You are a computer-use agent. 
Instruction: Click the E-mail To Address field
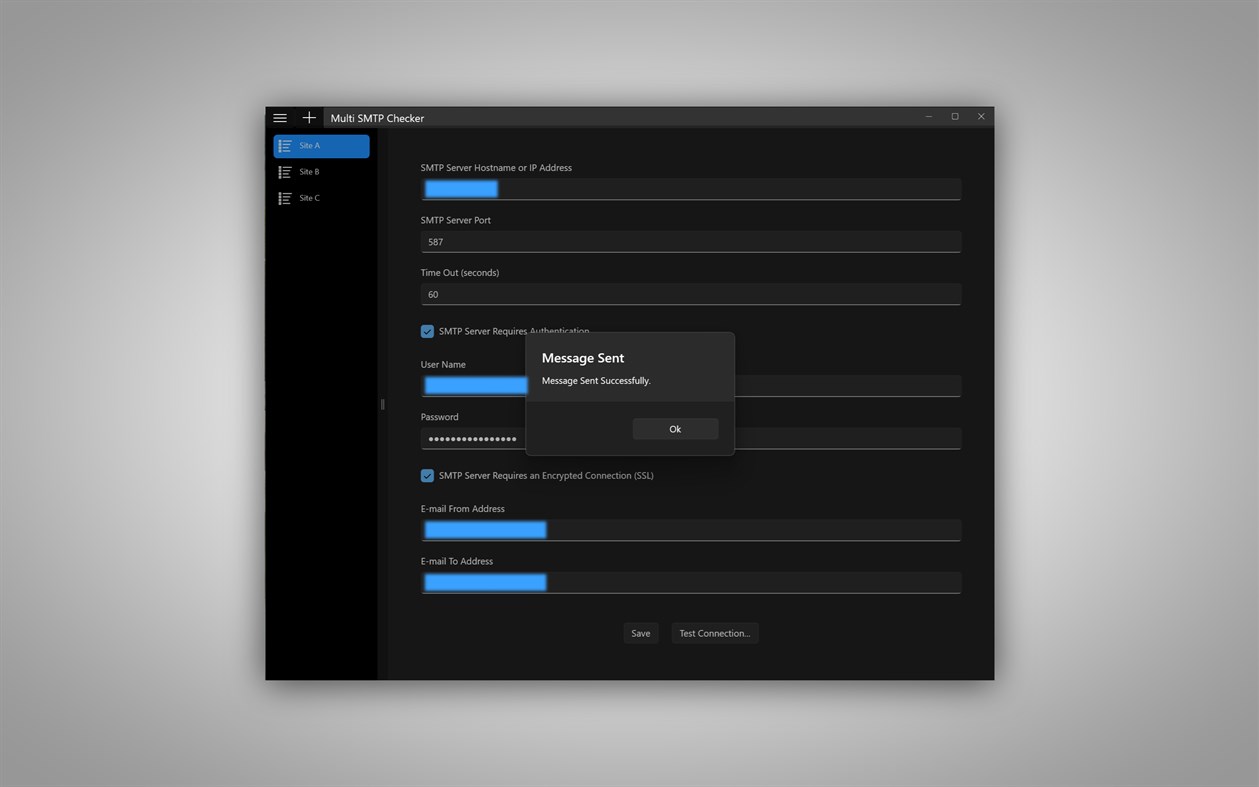690,581
